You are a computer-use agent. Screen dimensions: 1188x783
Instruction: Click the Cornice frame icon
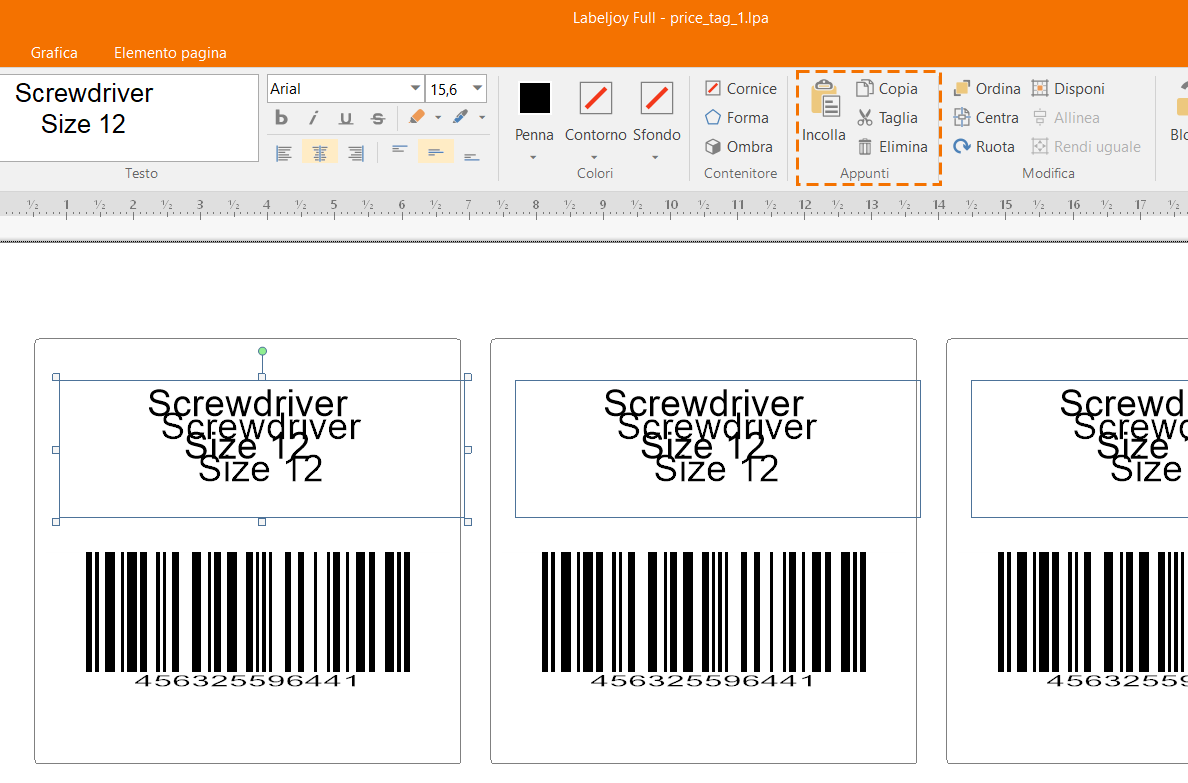(712, 89)
